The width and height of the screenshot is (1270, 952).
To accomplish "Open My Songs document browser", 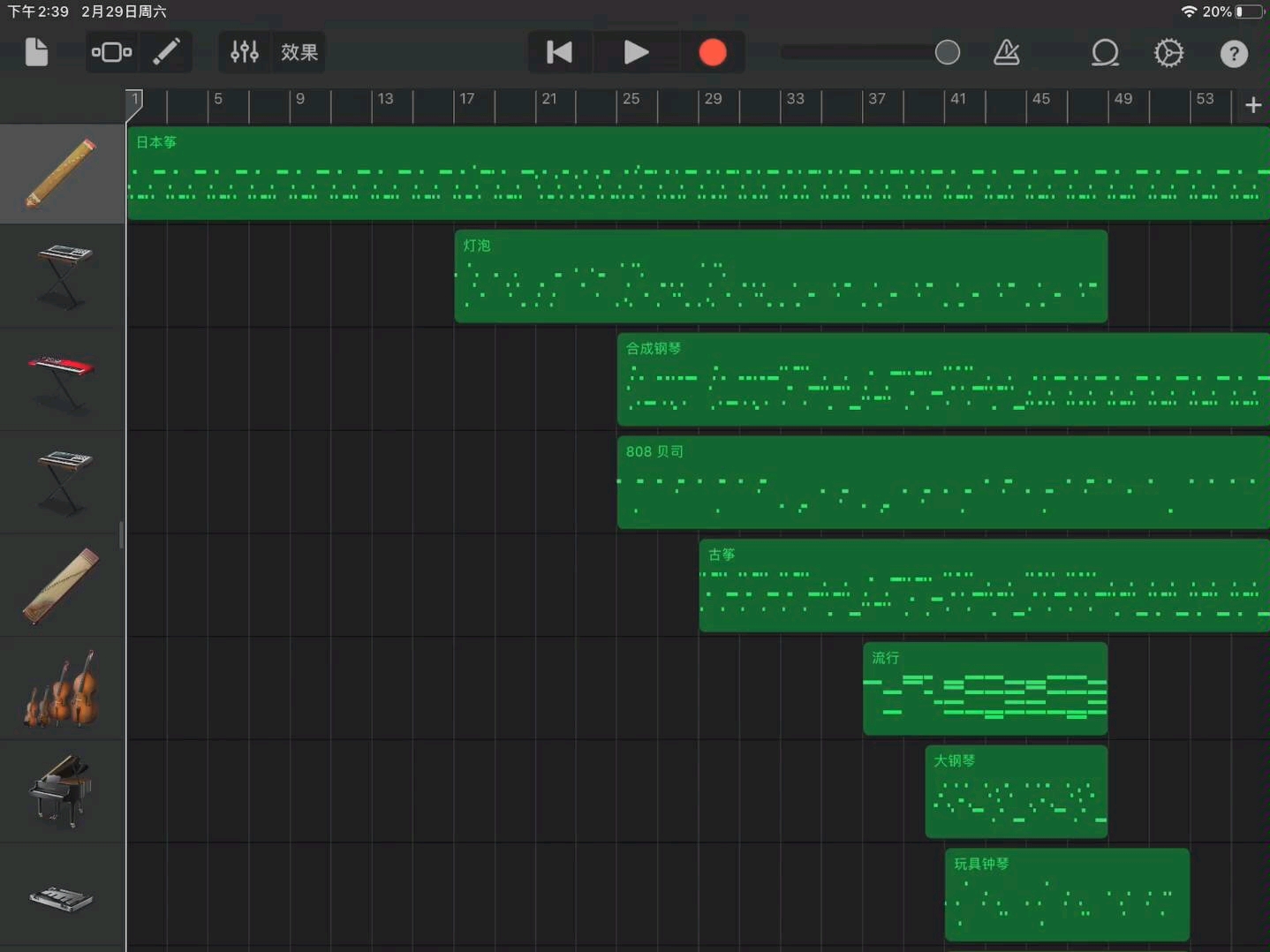I will [x=36, y=52].
